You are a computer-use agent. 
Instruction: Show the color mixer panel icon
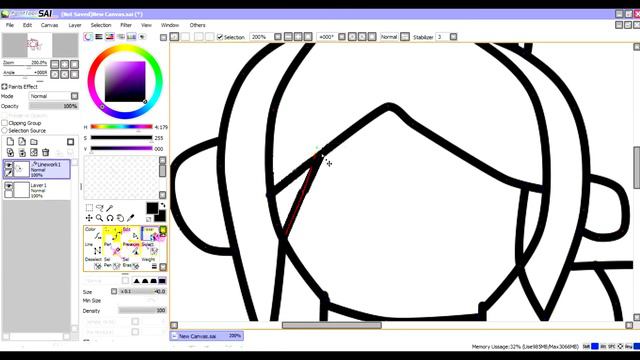tap(121, 37)
